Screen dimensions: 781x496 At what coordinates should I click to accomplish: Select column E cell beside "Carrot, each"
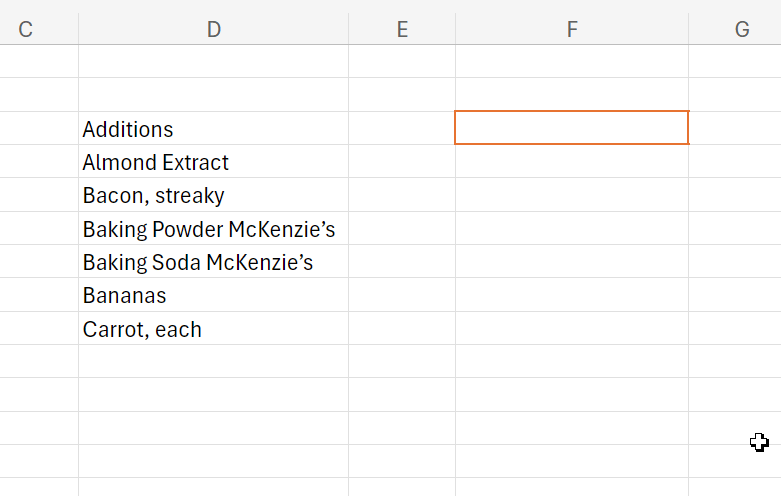tap(402, 329)
